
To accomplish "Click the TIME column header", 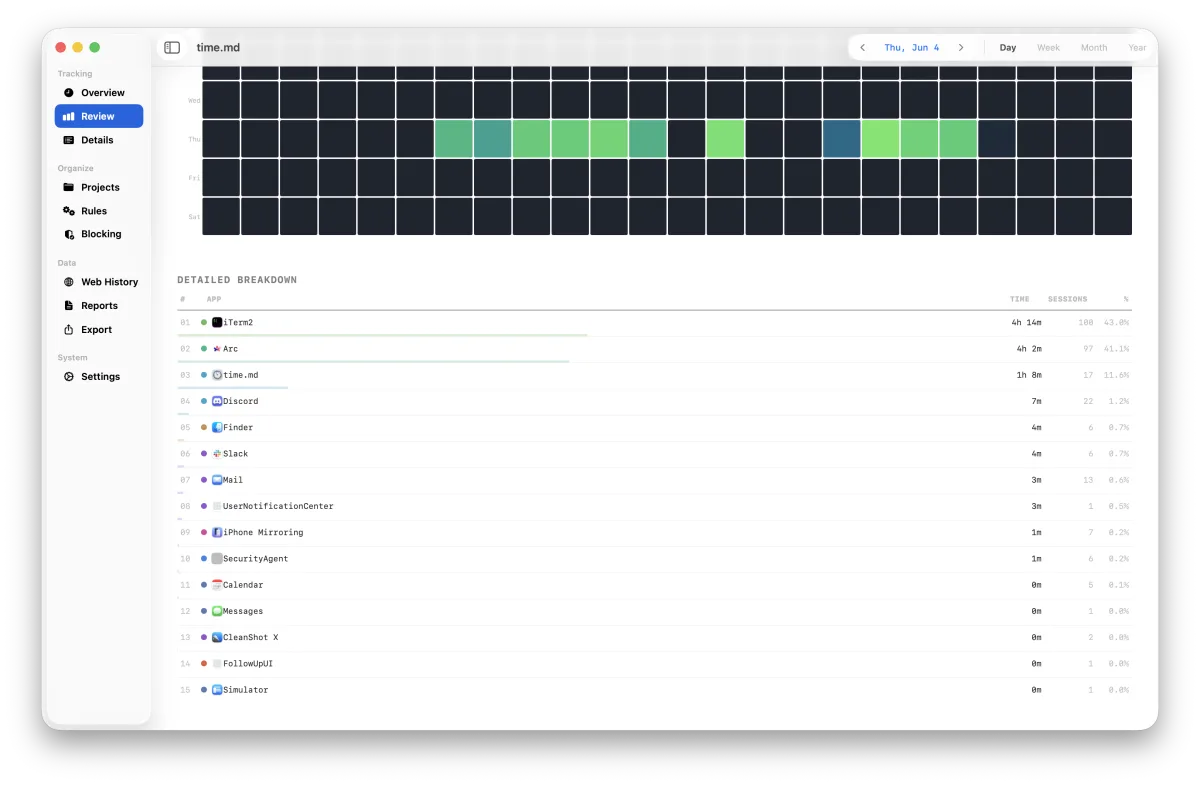I will pos(1019,299).
